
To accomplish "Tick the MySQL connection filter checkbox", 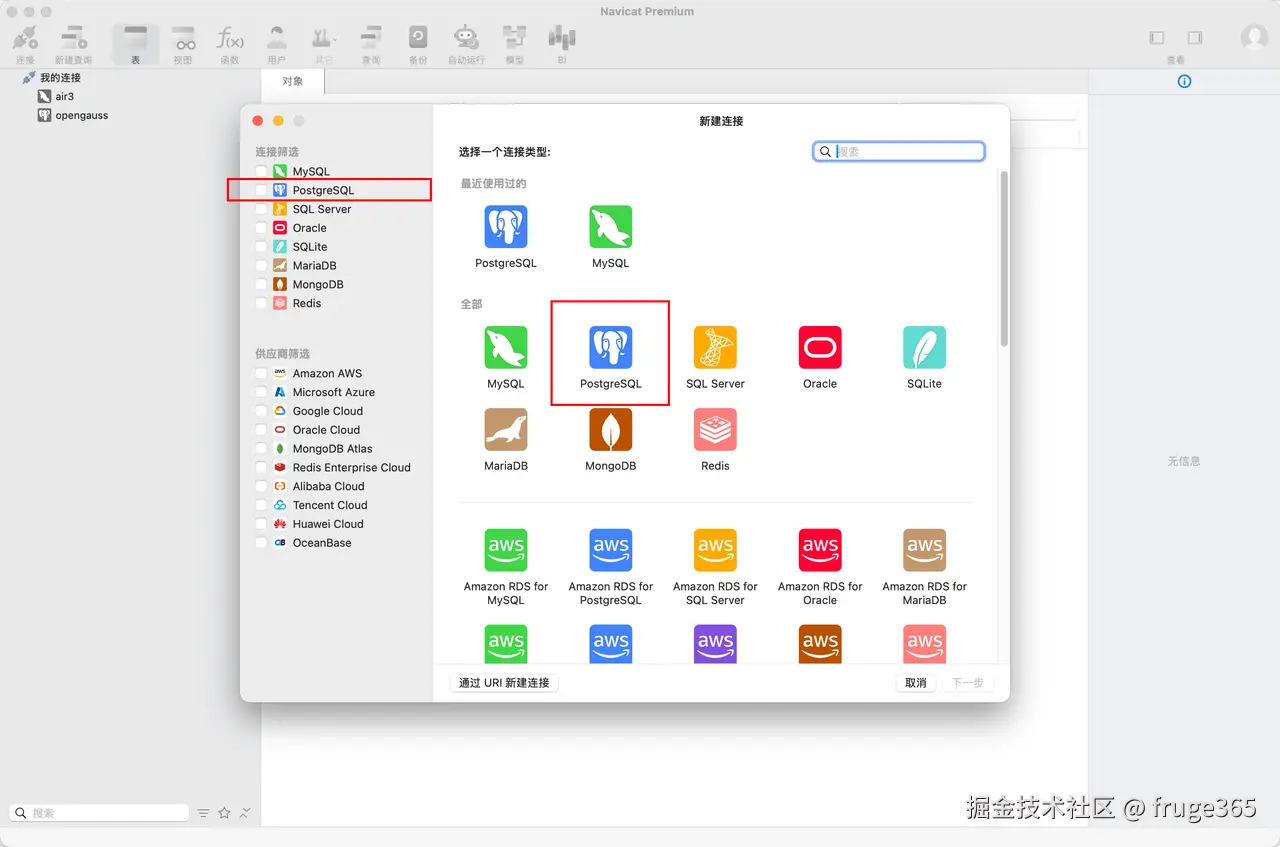I will tap(262, 172).
